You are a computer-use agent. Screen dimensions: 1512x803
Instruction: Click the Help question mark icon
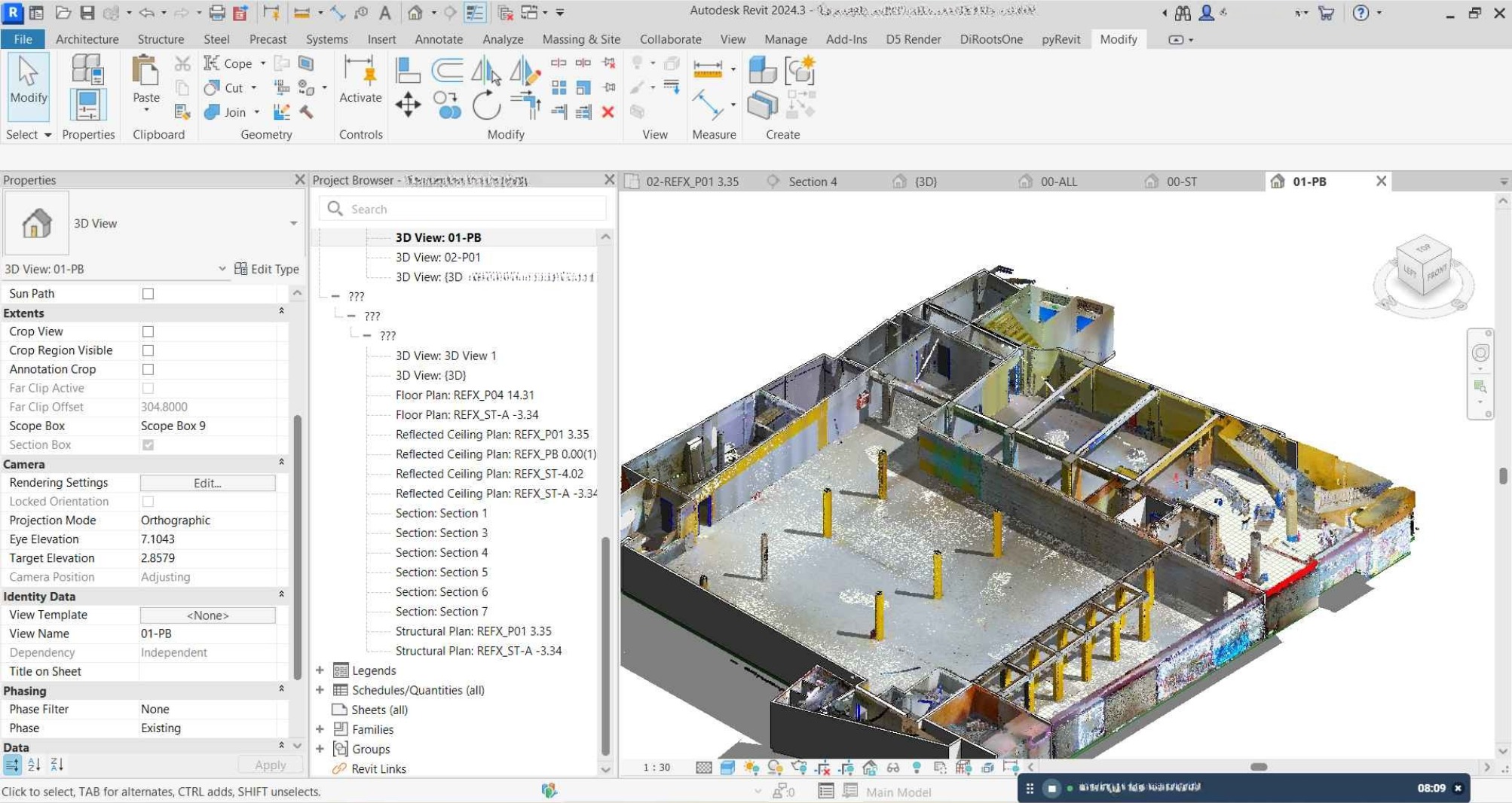(1360, 13)
